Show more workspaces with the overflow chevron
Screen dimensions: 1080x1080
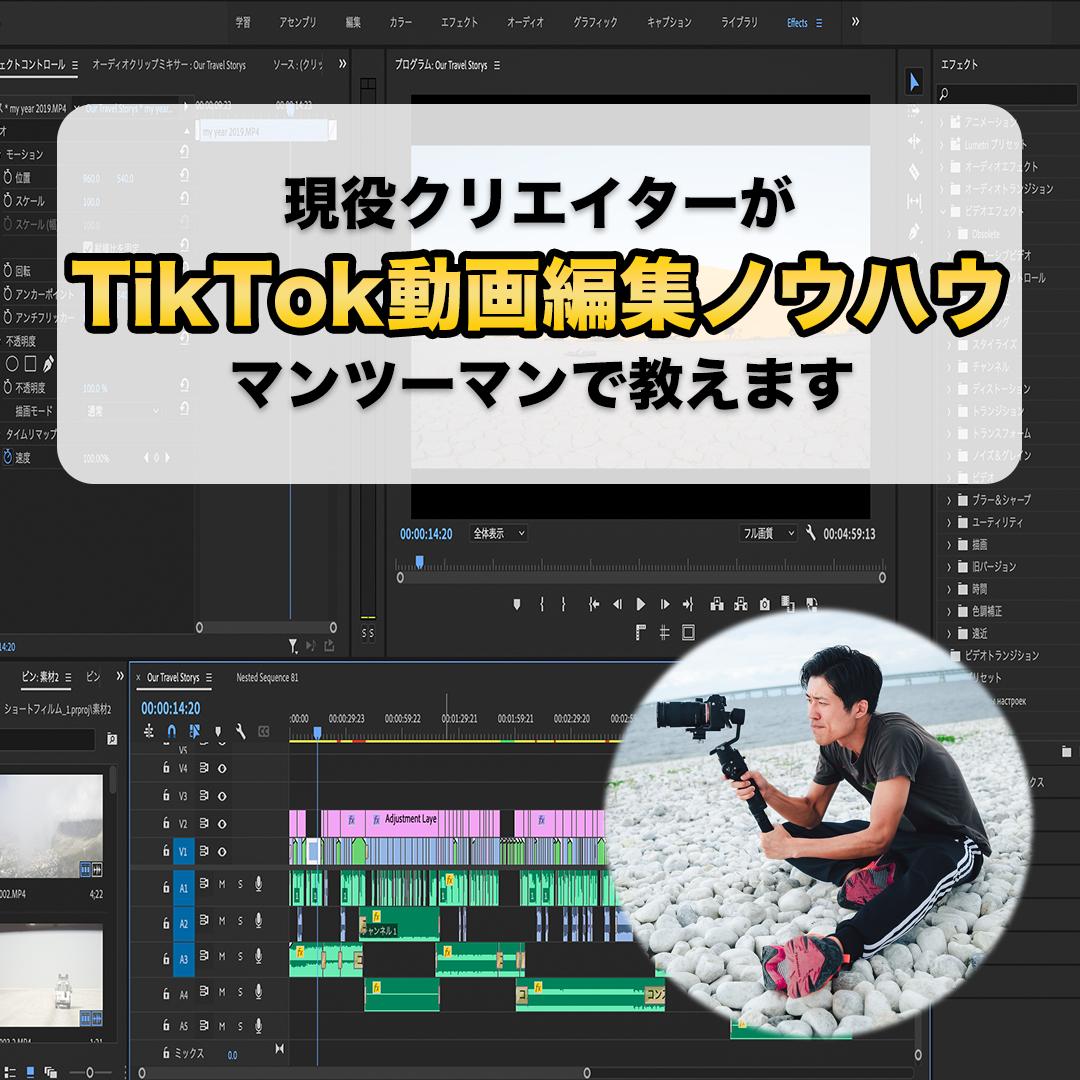click(x=855, y=21)
